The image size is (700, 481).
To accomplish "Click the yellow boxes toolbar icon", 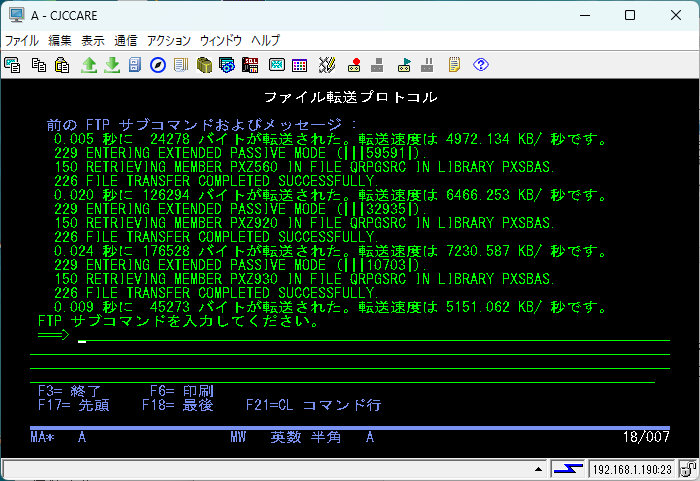I will (204, 65).
